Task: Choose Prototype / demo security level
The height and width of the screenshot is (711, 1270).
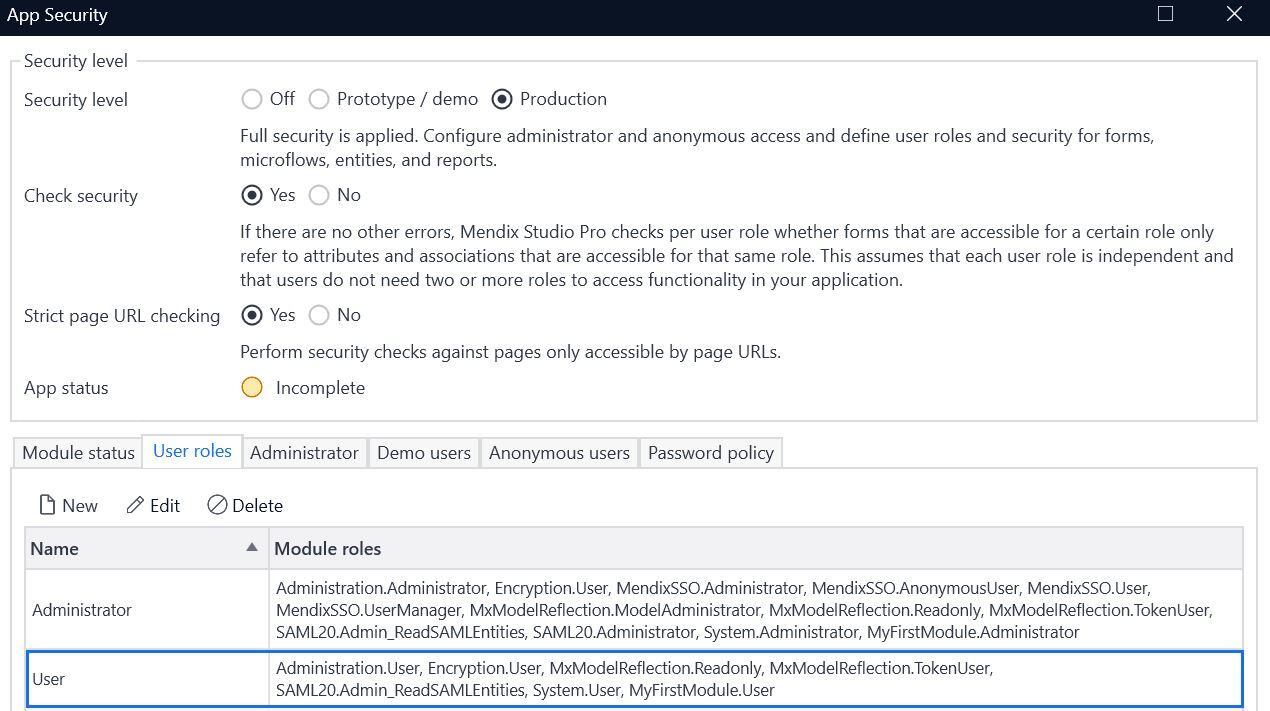Action: 319,99
